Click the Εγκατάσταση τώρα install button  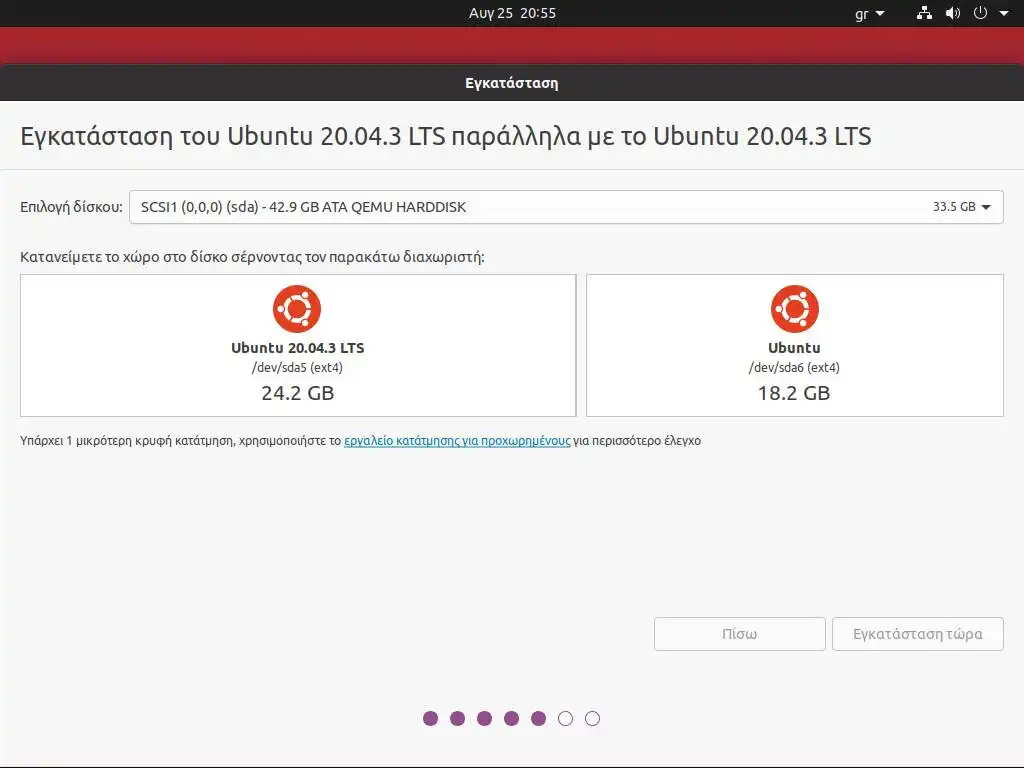pos(918,634)
